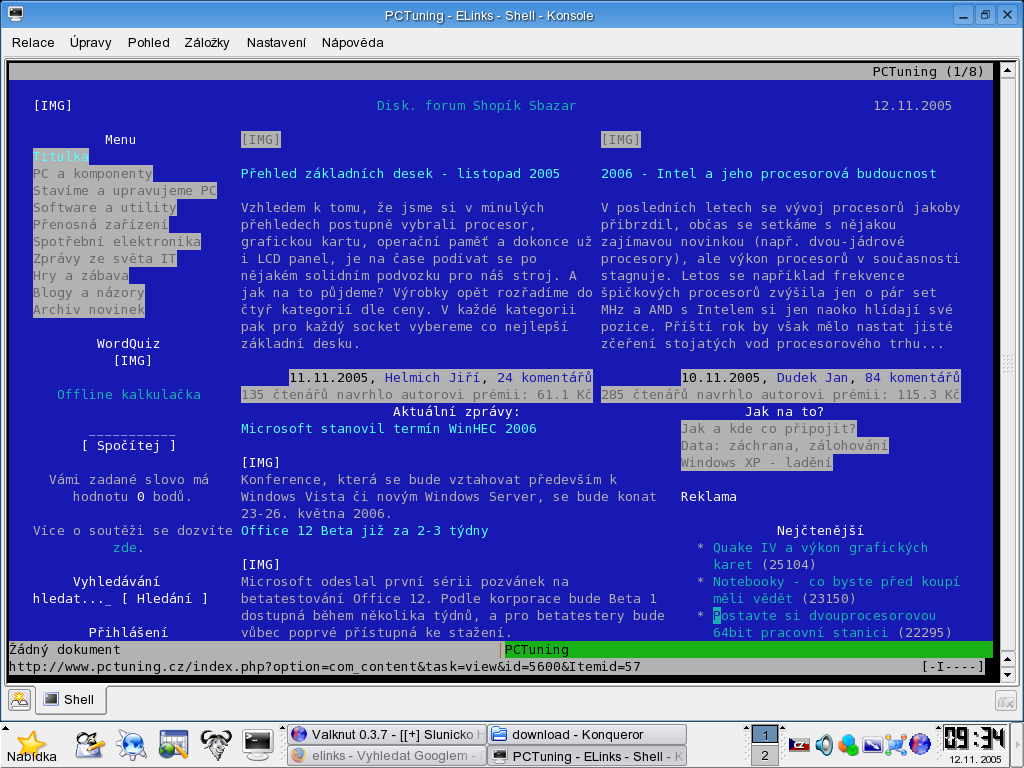Focus the WordQuiz underscore text field
The width and height of the screenshot is (1024, 768).
click(133, 430)
